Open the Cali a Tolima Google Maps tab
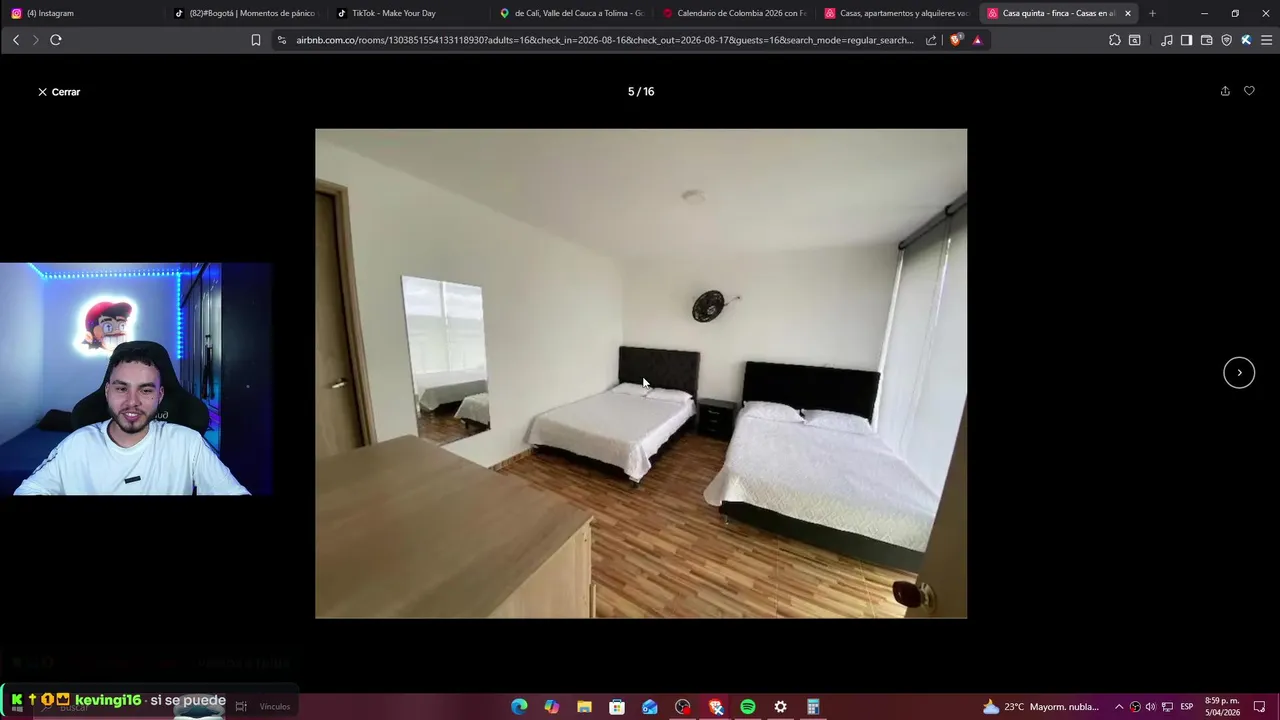 click(x=571, y=13)
